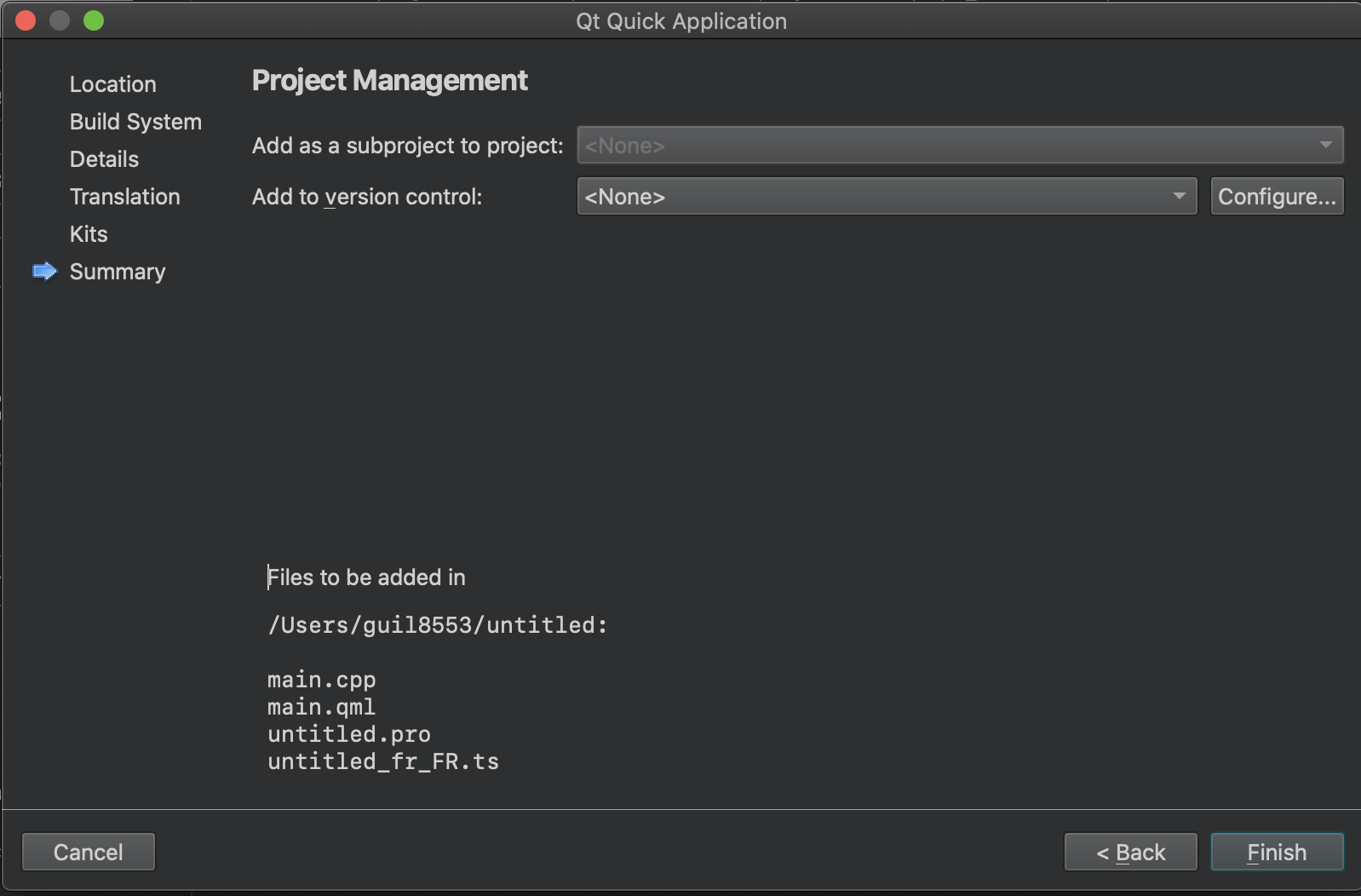The image size is (1361, 896).
Task: Click the /Users/guil8553/untitled: path text
Action: pyautogui.click(x=438, y=625)
